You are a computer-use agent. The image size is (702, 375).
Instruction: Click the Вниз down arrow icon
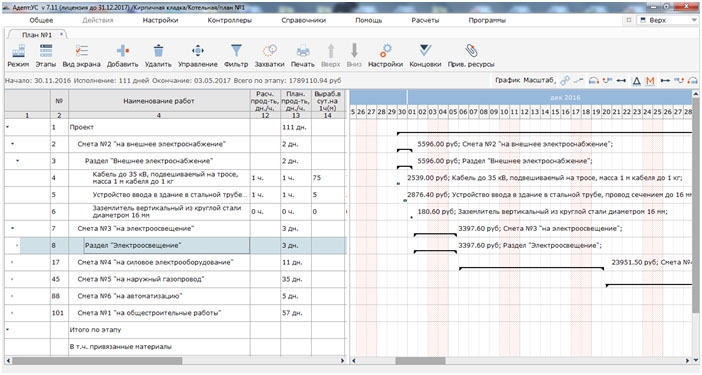click(x=354, y=51)
